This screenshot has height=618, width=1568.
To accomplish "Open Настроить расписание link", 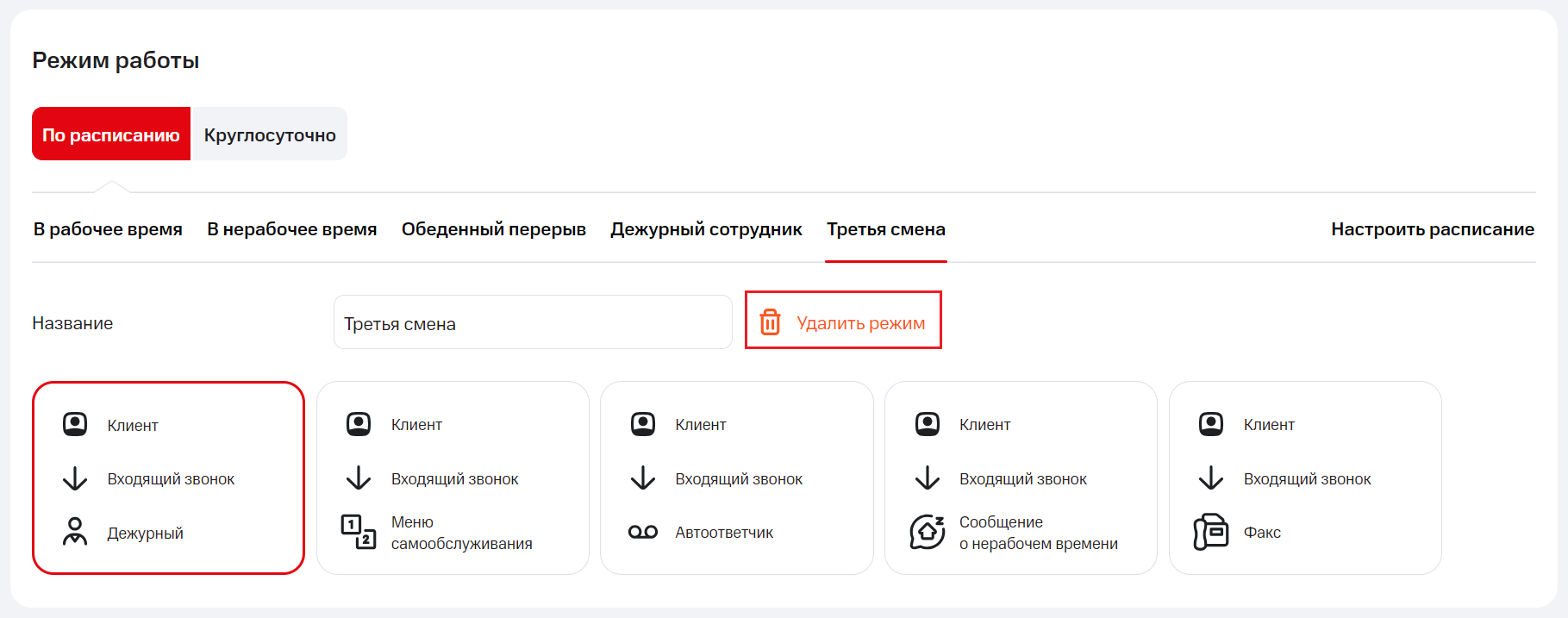I will click(1433, 229).
